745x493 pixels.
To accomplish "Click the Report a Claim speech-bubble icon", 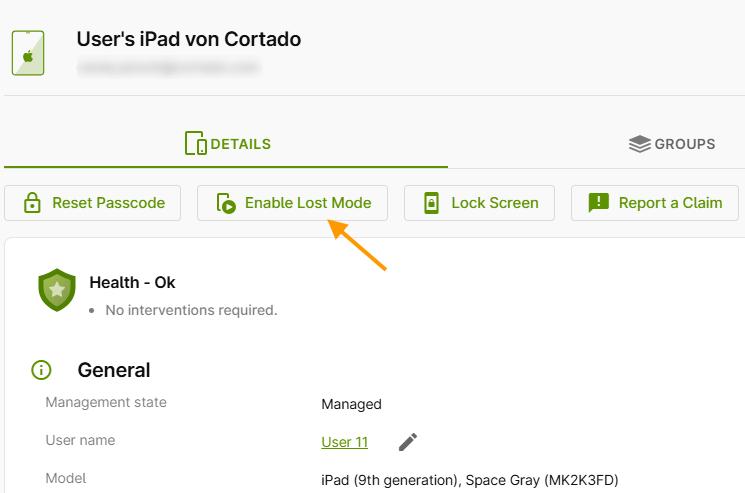I will (x=598, y=203).
